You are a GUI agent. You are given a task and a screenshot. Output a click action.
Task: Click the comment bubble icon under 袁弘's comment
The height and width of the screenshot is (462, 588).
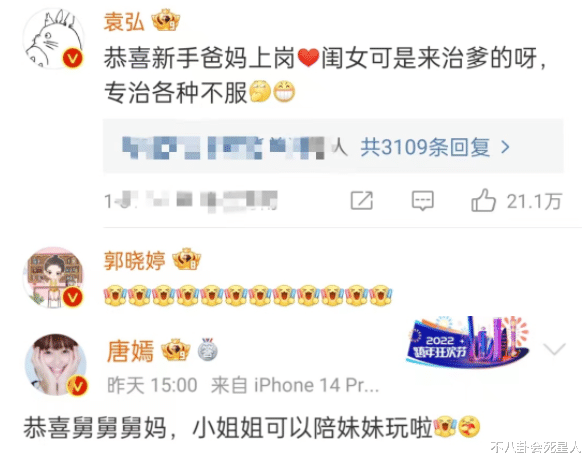(x=423, y=201)
